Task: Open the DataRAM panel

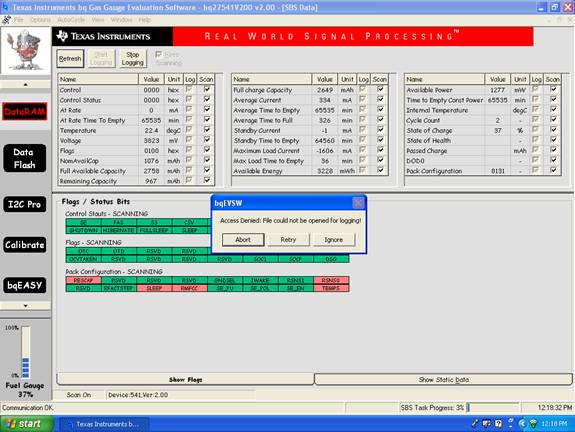Action: (x=25, y=111)
